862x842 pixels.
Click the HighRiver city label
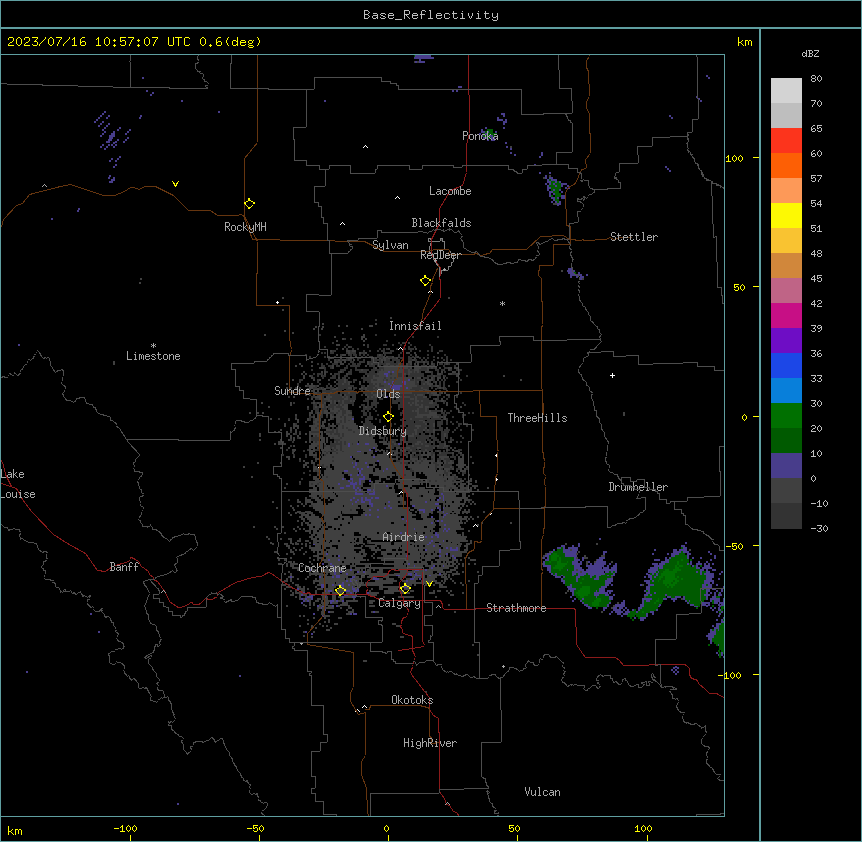click(430, 743)
